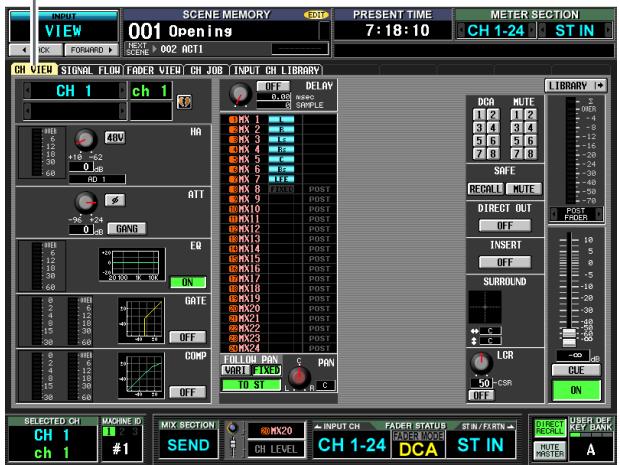Open the channel icon selector next to ch 1
Screen dimensions: 620x465
coord(184,102)
